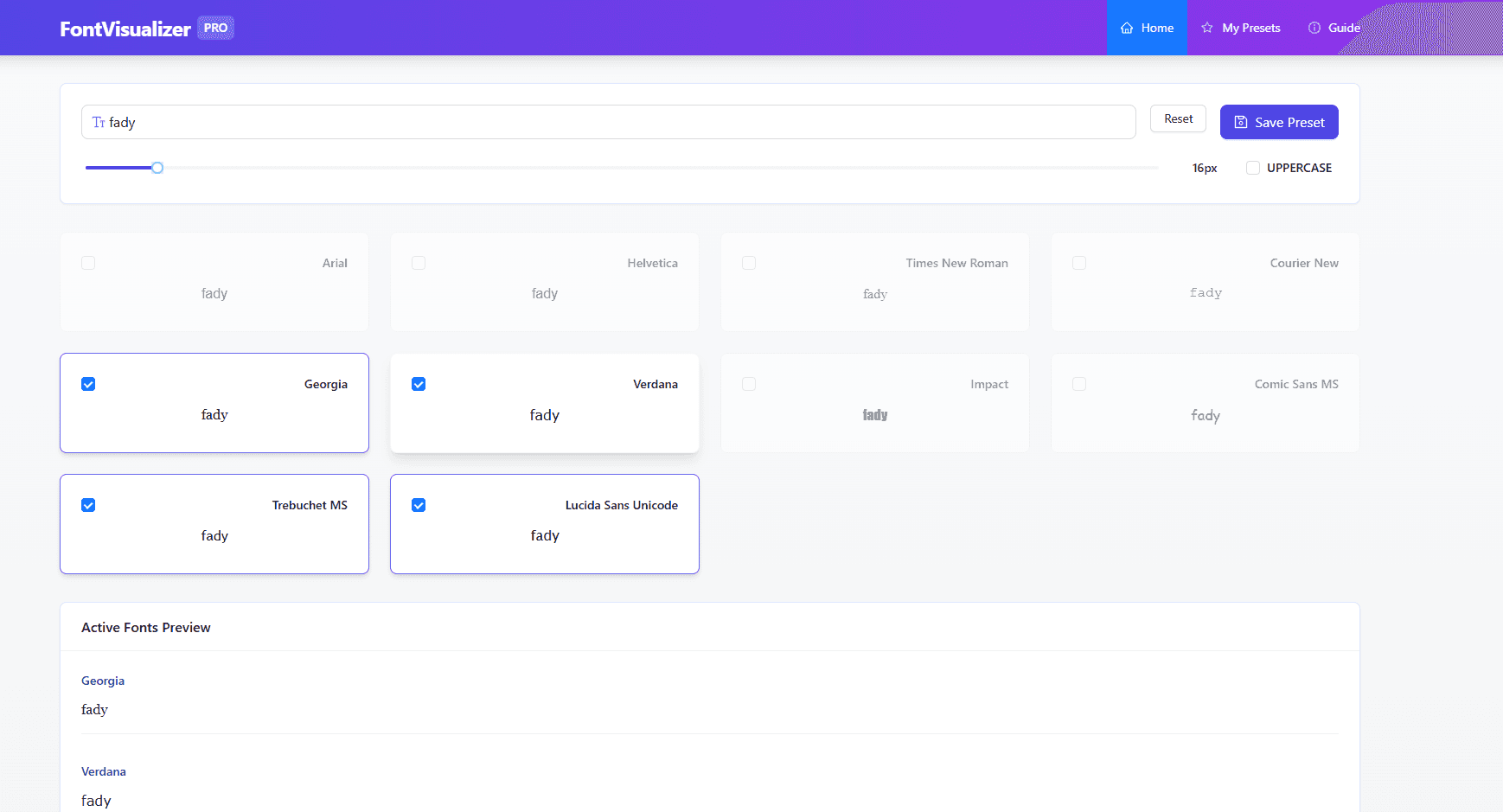Click the font size slider handle
The width and height of the screenshot is (1503, 812).
coord(157,168)
